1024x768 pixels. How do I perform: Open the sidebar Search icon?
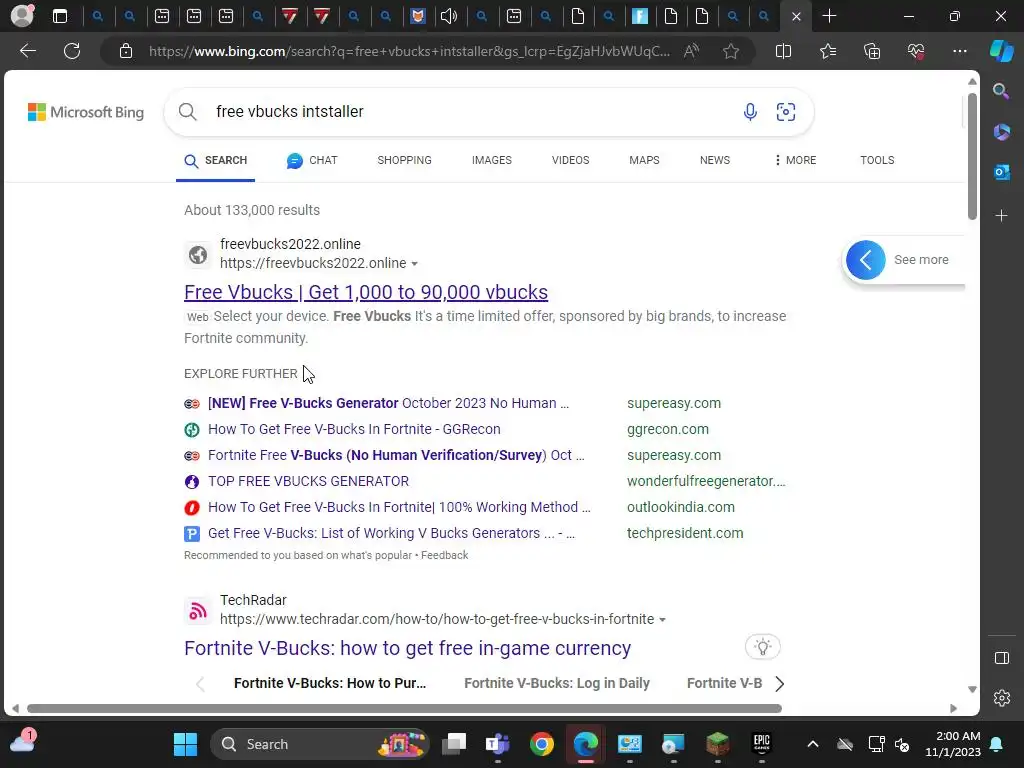click(1001, 91)
